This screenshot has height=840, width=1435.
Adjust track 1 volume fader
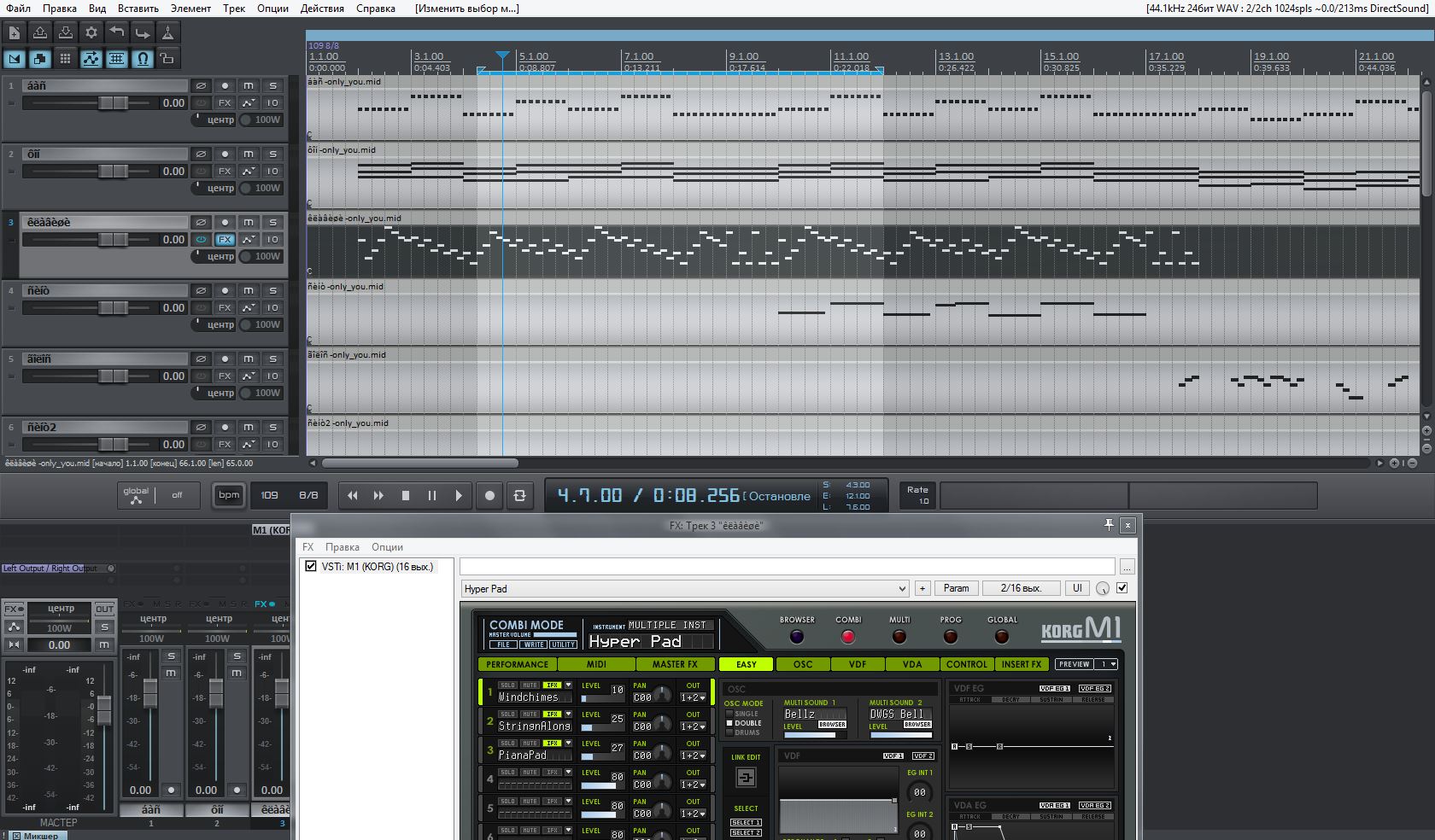click(113, 102)
